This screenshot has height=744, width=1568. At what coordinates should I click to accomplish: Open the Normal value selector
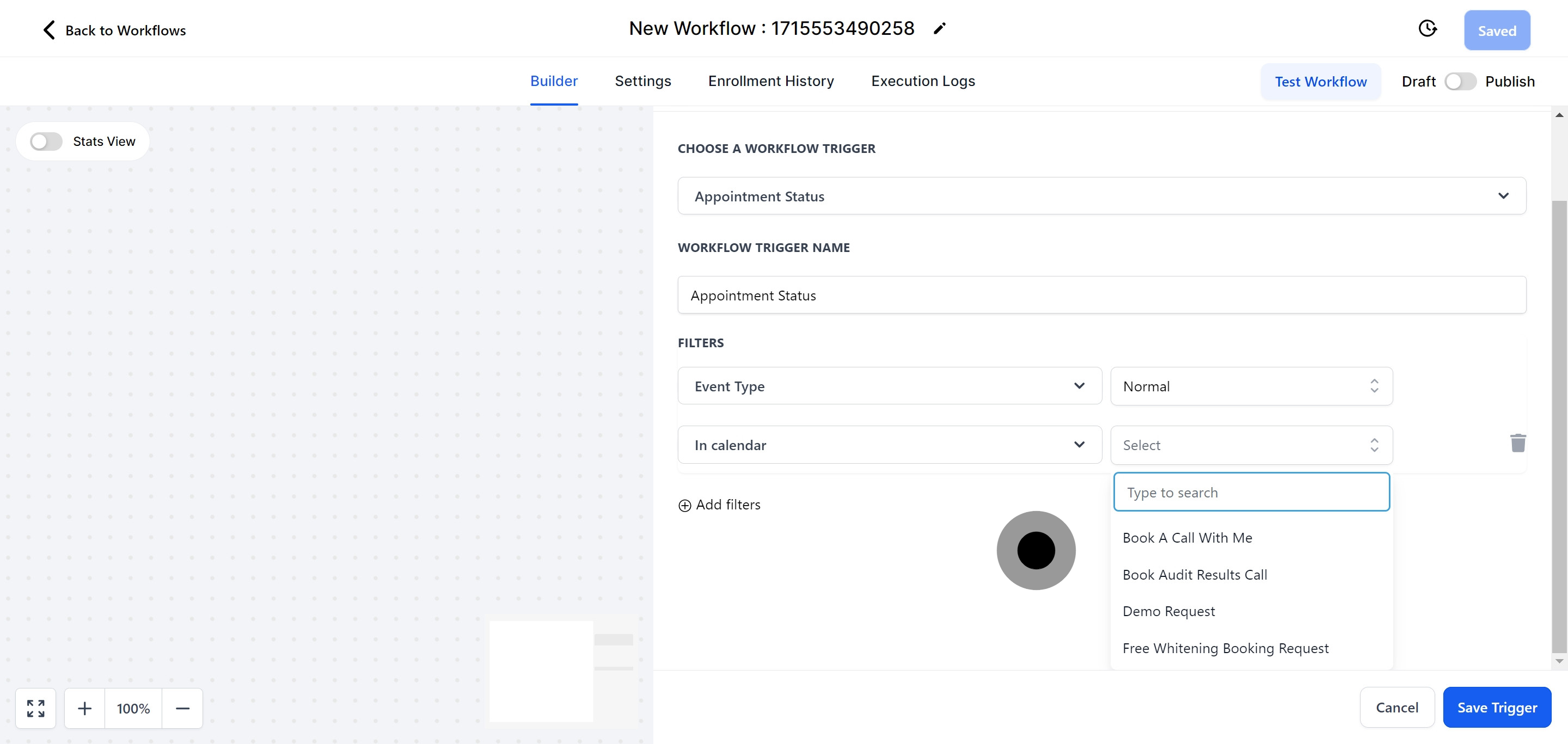[x=1251, y=386]
